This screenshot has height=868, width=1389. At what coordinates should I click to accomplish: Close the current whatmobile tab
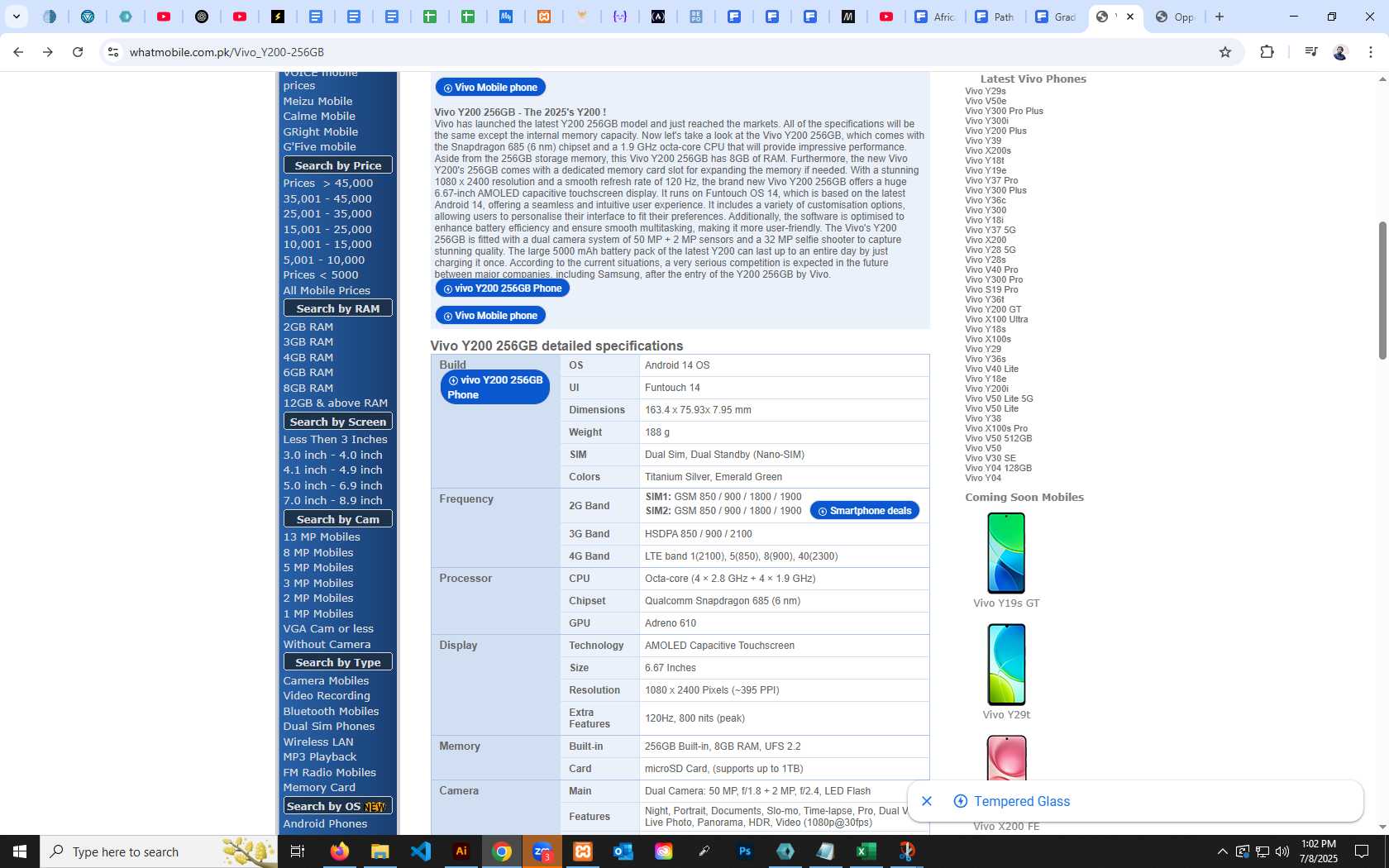tap(1130, 17)
